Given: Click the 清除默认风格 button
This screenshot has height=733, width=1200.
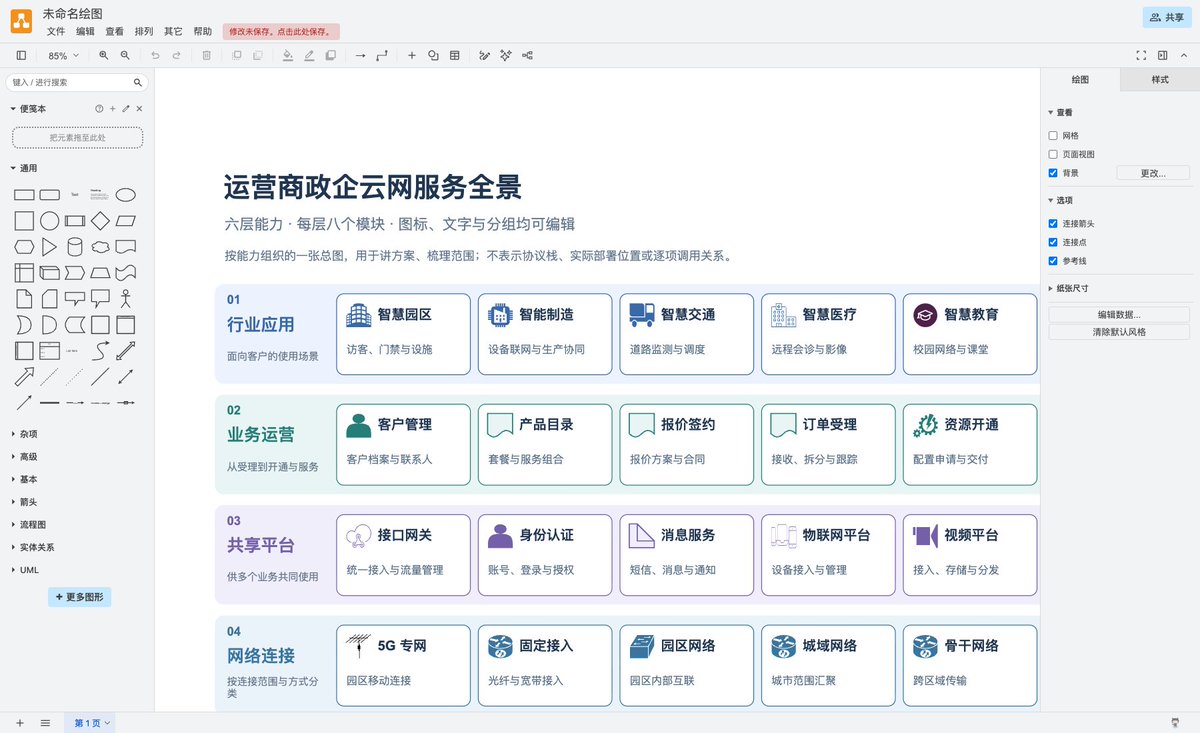Looking at the screenshot, I should click(1119, 332).
